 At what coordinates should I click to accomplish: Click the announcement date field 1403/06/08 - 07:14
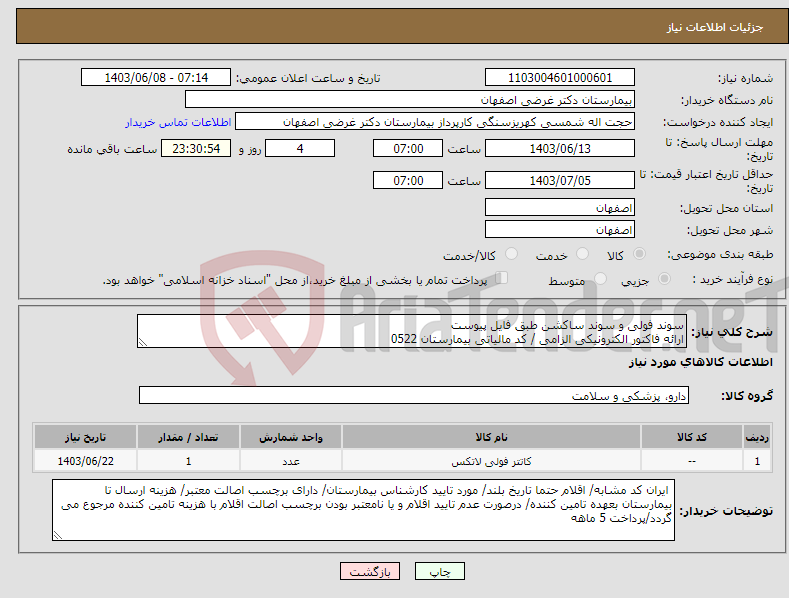[x=156, y=78]
